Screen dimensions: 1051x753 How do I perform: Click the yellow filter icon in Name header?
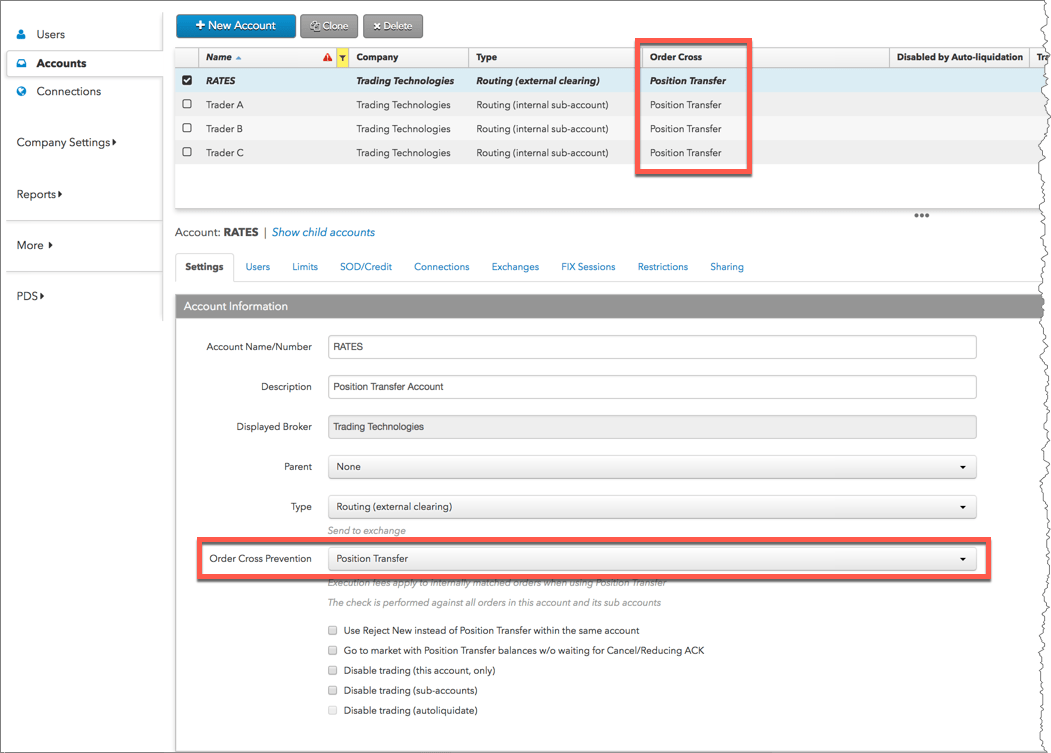[343, 58]
